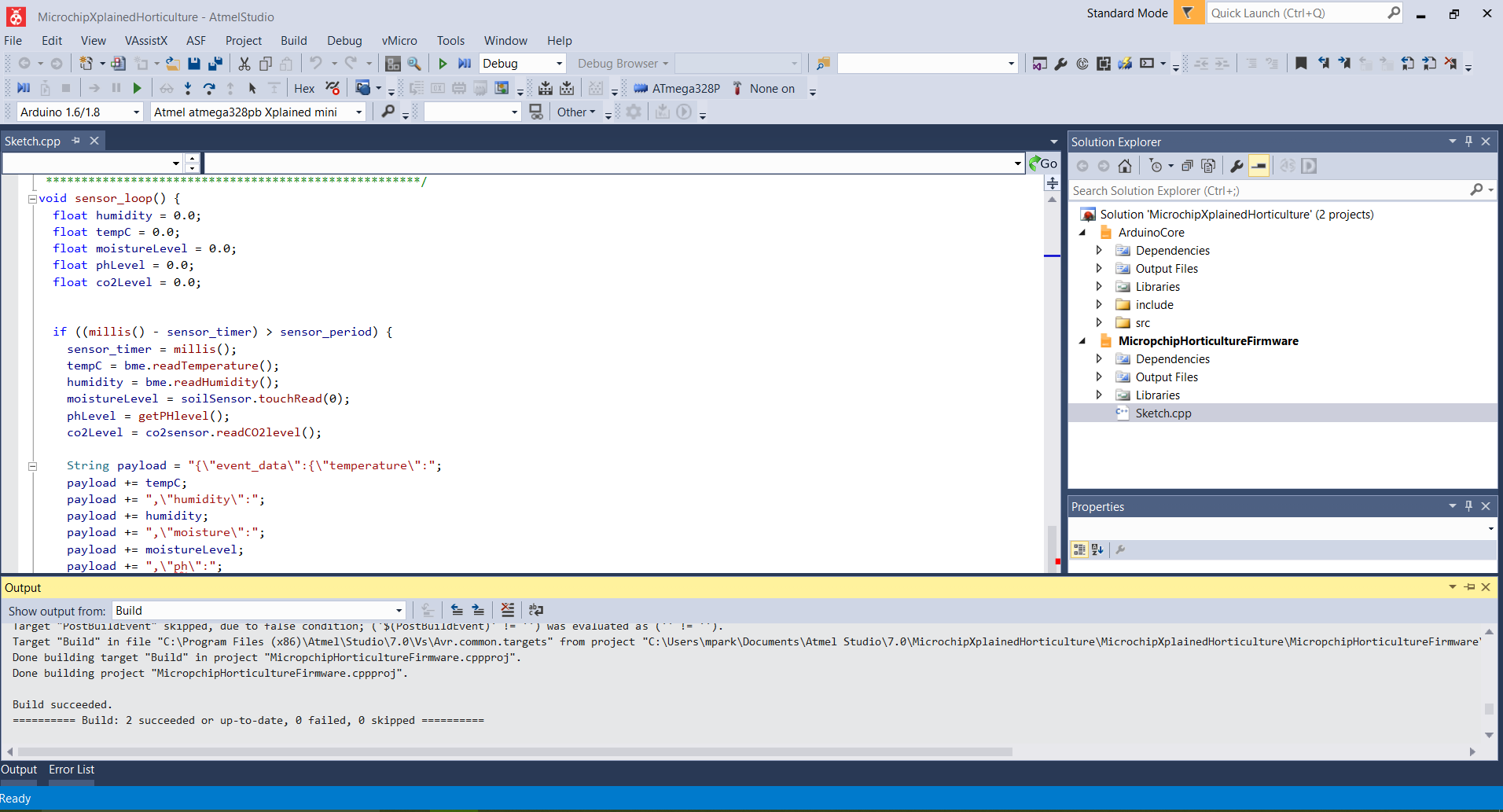This screenshot has height=812, width=1503.
Task: Expand the ArduinoCore Libraries node
Action: pyautogui.click(x=1098, y=286)
